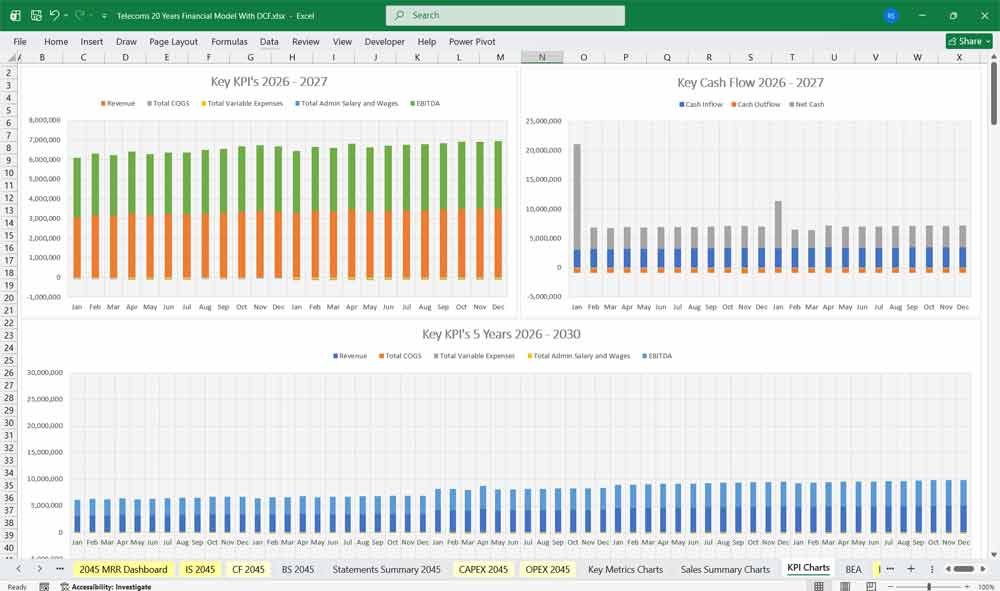Image resolution: width=1000 pixels, height=591 pixels.
Task: Open the CAPEX 2045 sheet tab
Action: [x=483, y=569]
